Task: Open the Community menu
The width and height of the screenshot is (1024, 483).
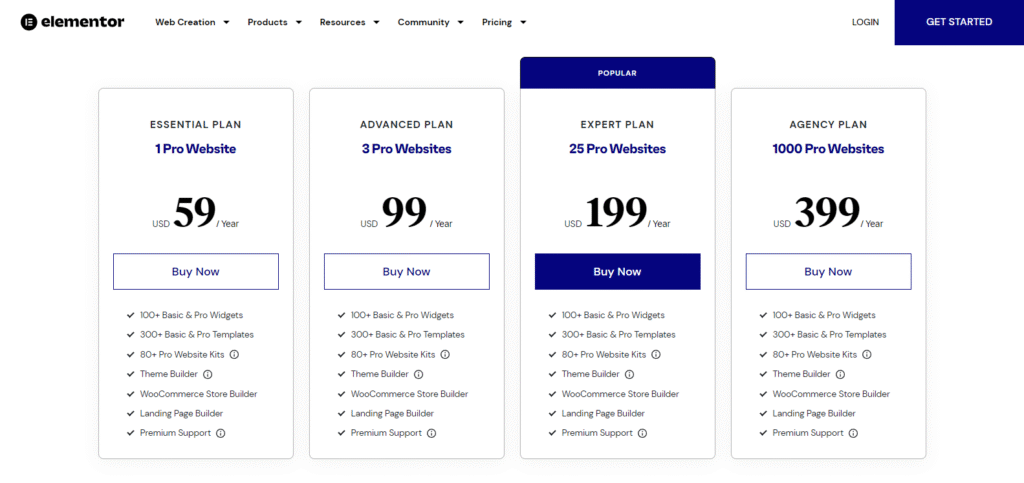Action: (x=429, y=22)
